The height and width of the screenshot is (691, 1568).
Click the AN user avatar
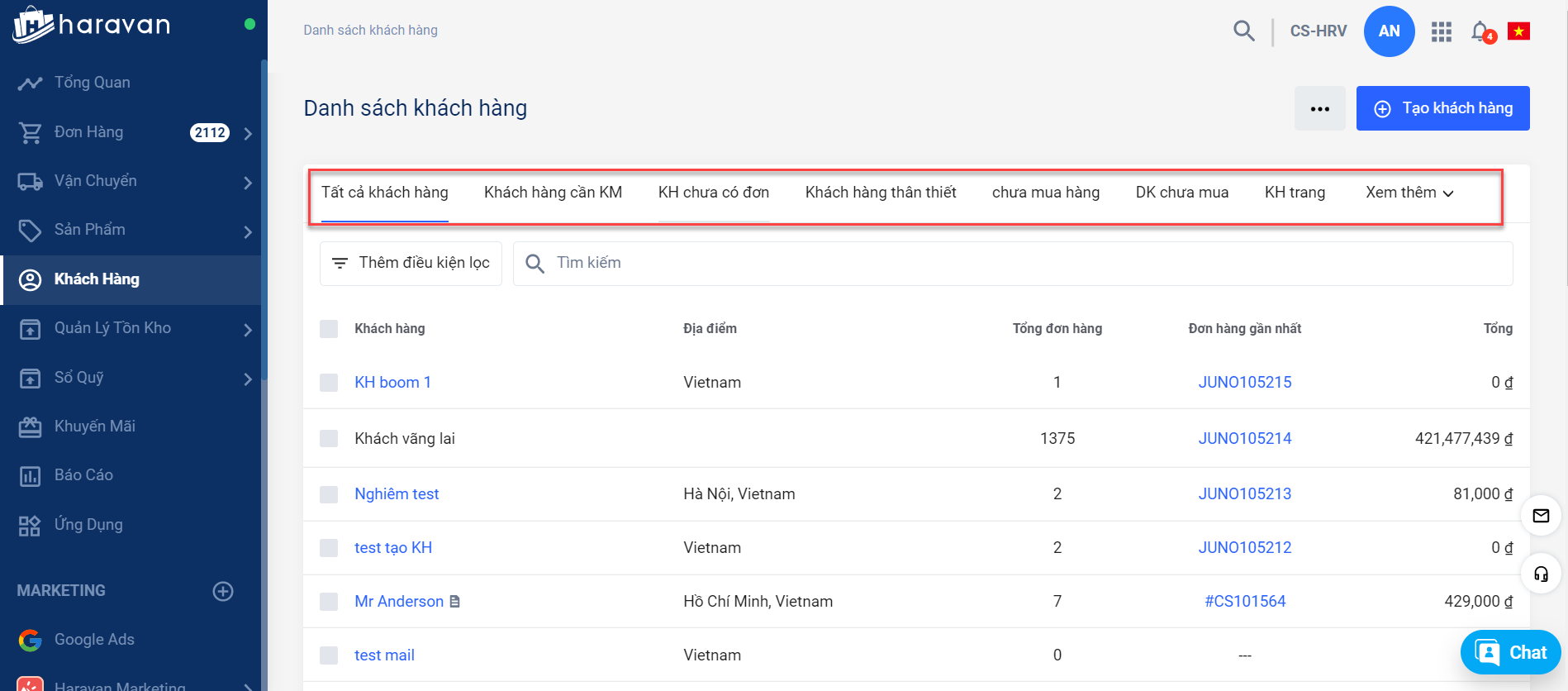tap(1389, 31)
